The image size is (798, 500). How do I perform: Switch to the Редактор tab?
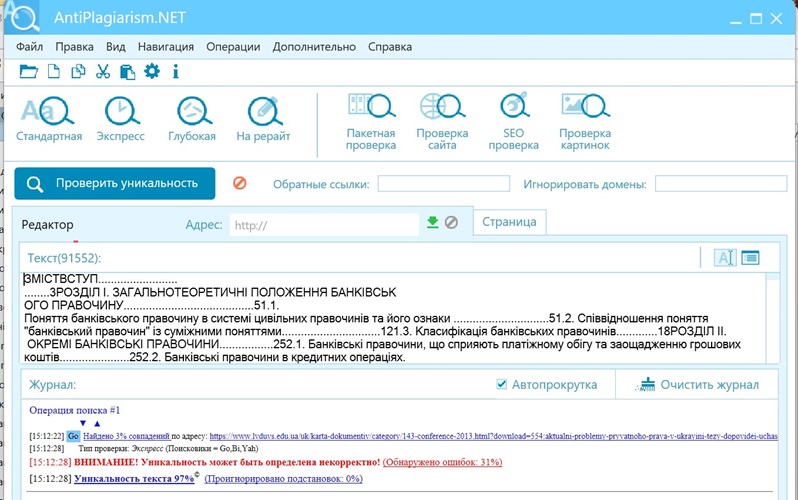(x=47, y=225)
